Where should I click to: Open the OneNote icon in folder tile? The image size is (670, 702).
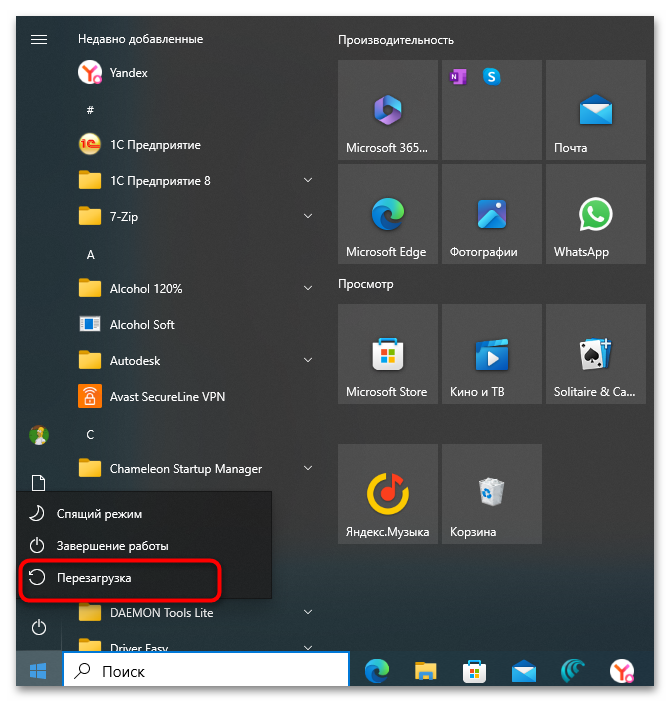(x=458, y=77)
